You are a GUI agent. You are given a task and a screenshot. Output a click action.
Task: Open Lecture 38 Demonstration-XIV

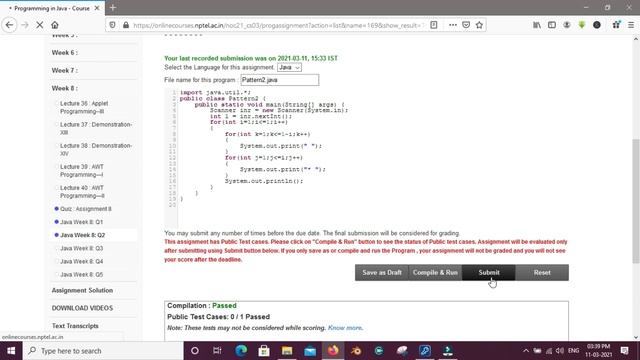pyautogui.click(x=96, y=149)
